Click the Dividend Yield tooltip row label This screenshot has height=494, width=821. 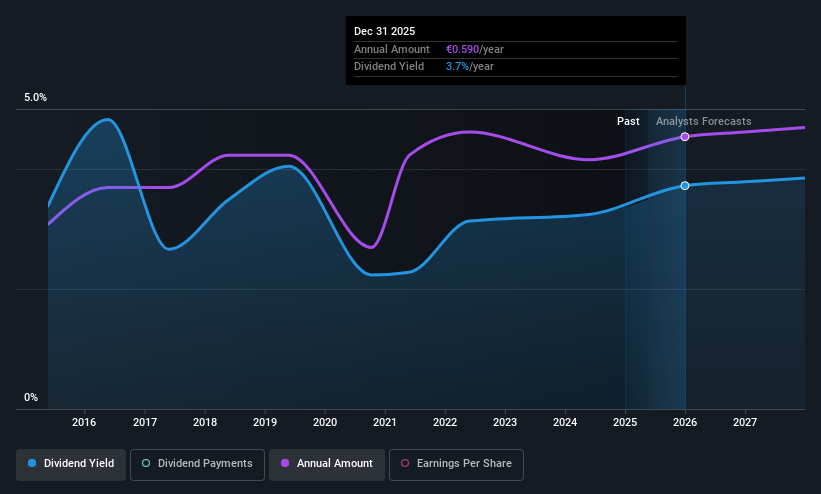pyautogui.click(x=389, y=67)
